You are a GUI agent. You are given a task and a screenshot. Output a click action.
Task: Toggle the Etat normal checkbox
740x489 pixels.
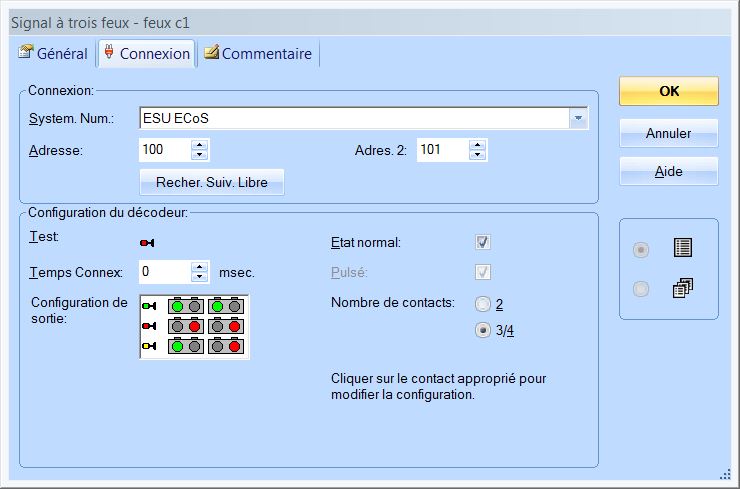[x=482, y=242]
